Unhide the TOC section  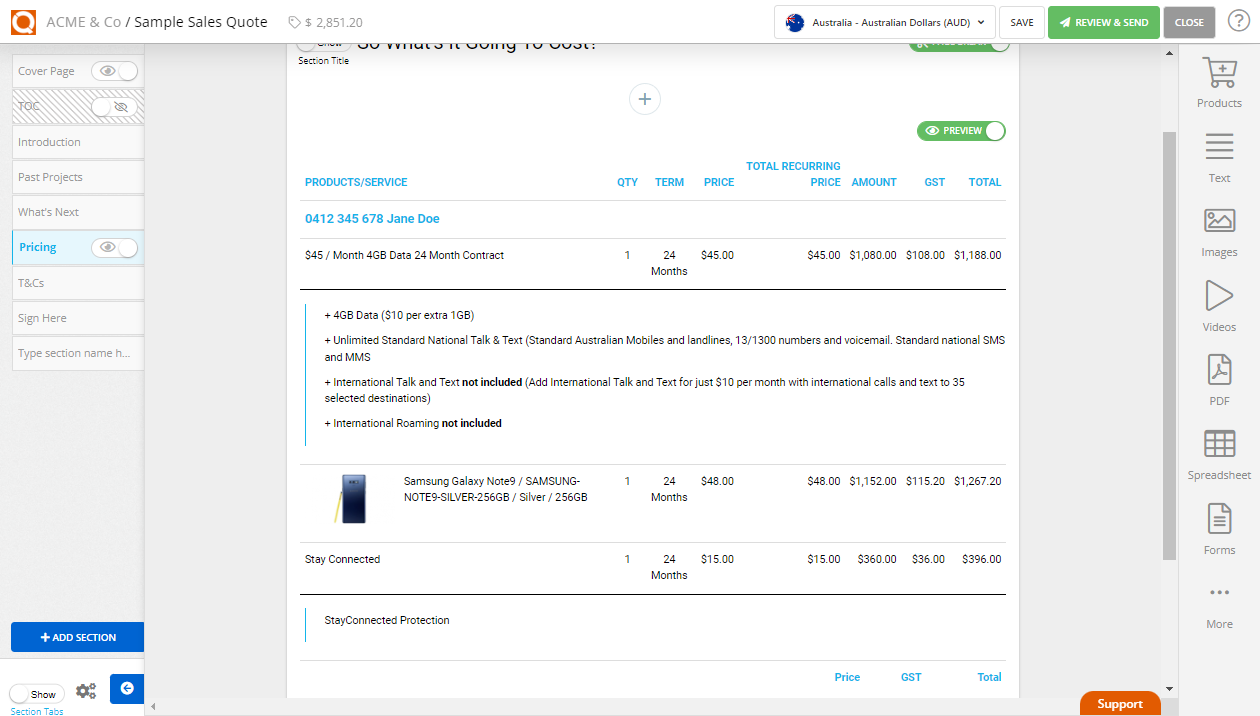[113, 106]
